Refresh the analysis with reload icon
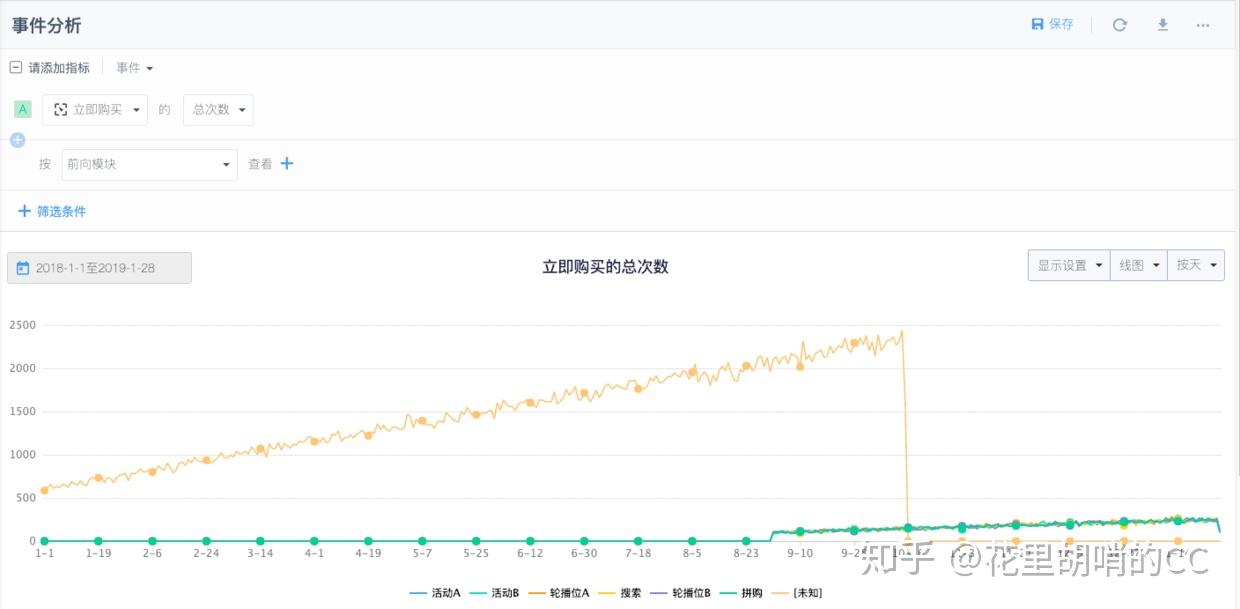Image resolution: width=1240 pixels, height=609 pixels. pyautogui.click(x=1120, y=25)
